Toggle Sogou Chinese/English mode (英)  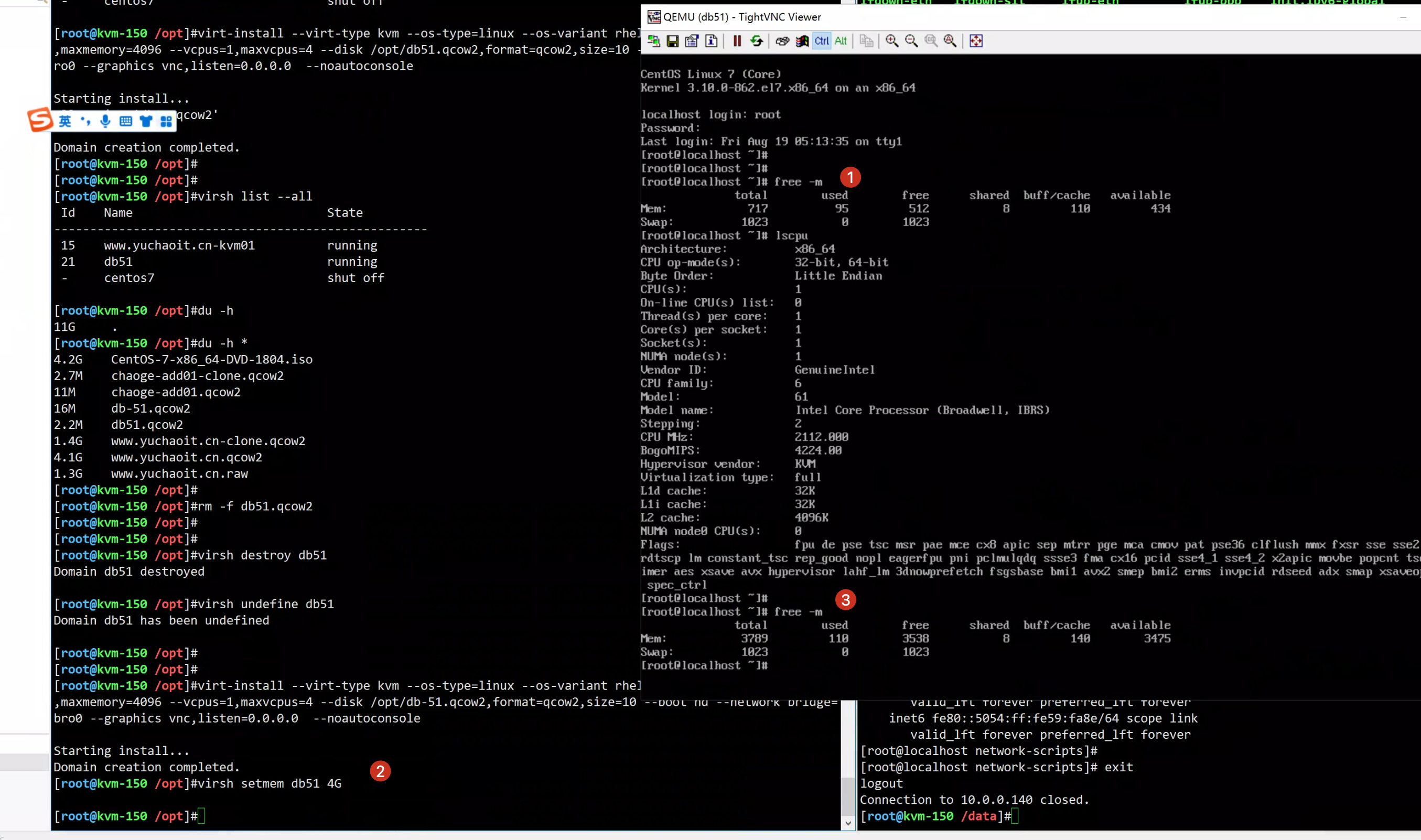pyautogui.click(x=65, y=121)
